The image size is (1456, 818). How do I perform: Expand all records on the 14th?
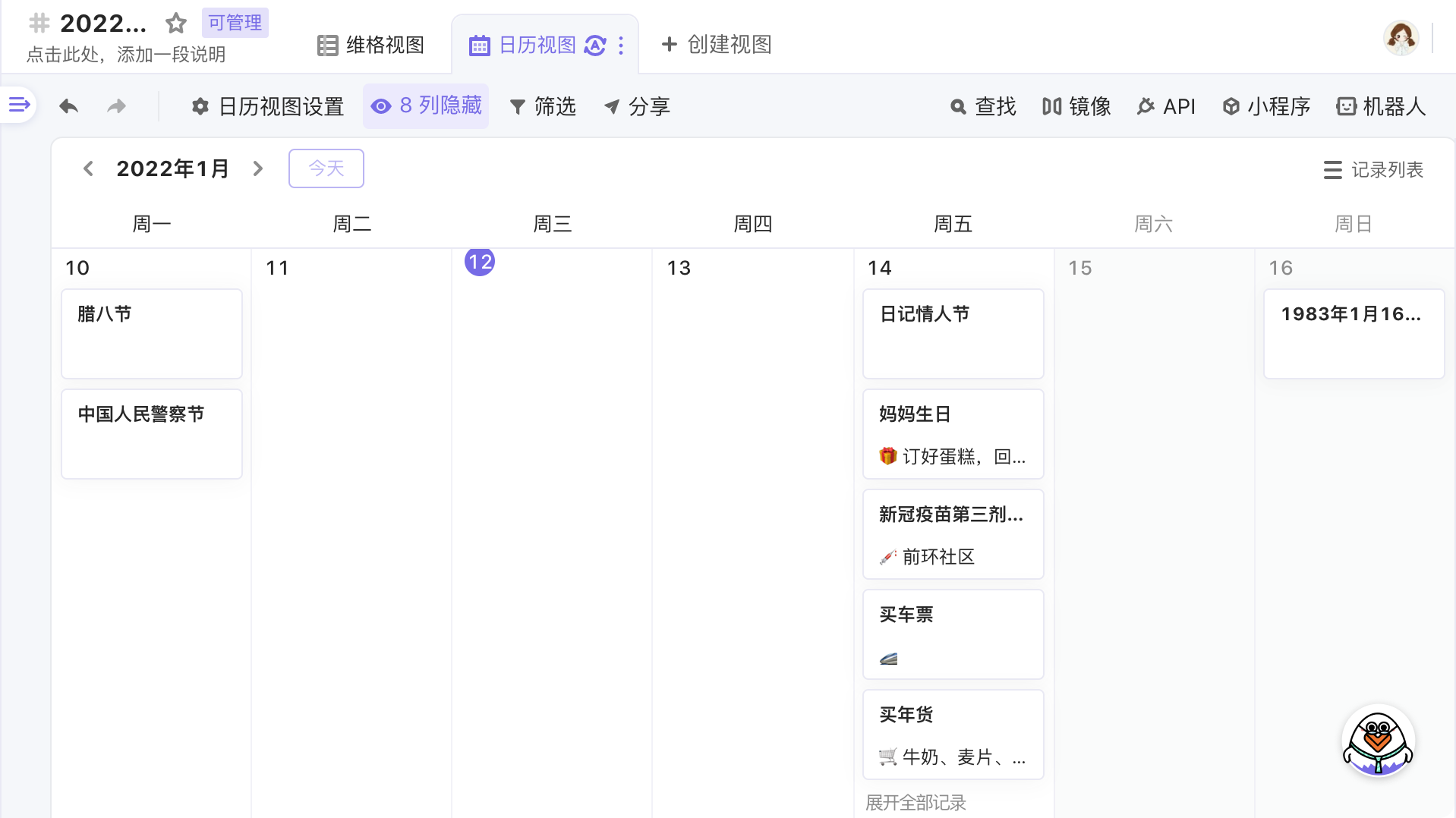click(916, 802)
